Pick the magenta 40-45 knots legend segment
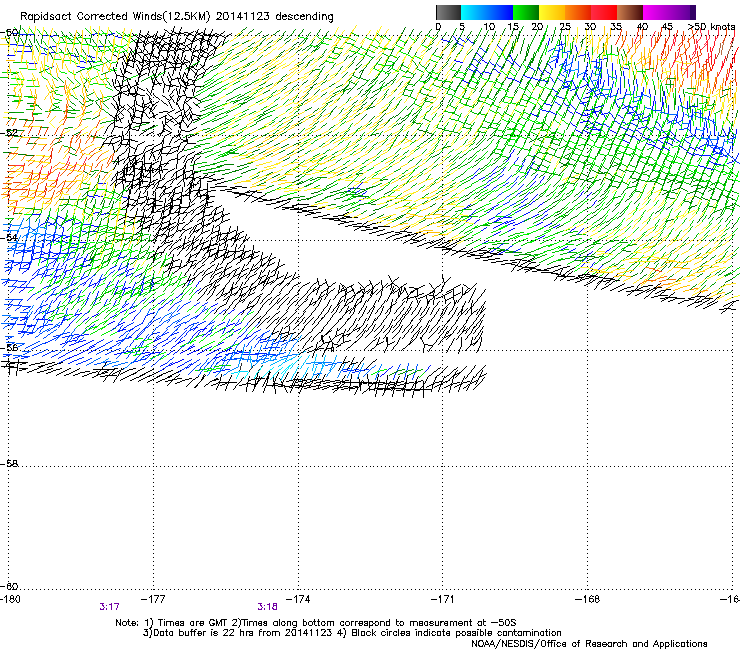Viewport: 740px width, 650px height. [x=656, y=12]
